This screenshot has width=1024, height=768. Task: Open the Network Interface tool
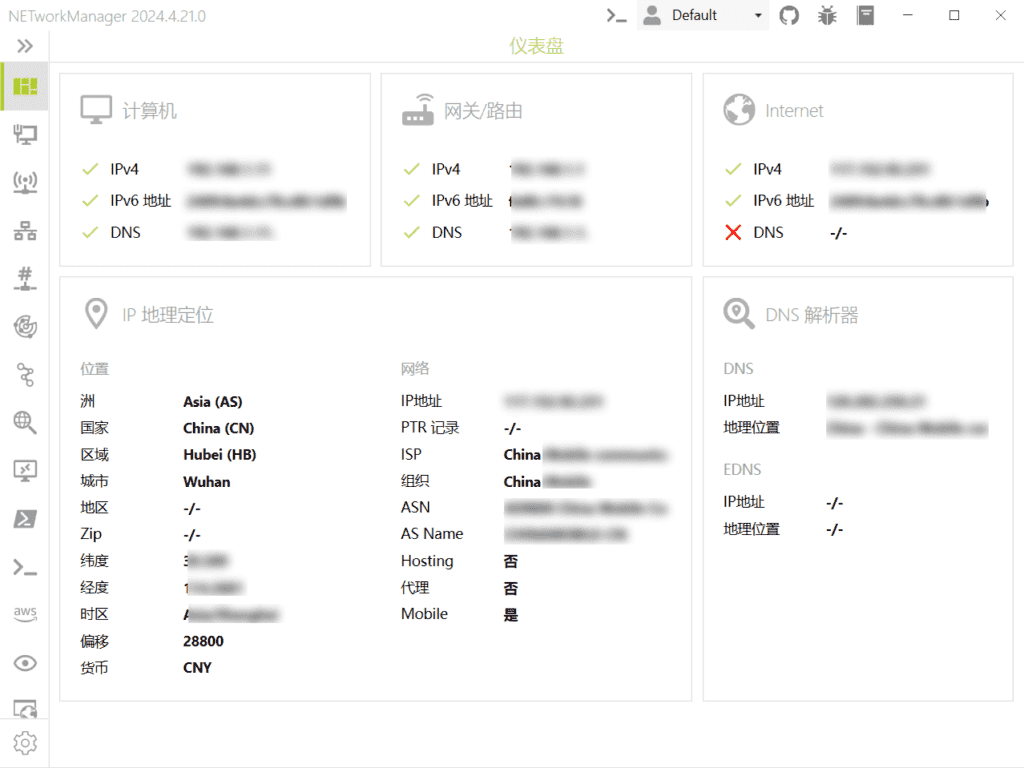[25, 135]
